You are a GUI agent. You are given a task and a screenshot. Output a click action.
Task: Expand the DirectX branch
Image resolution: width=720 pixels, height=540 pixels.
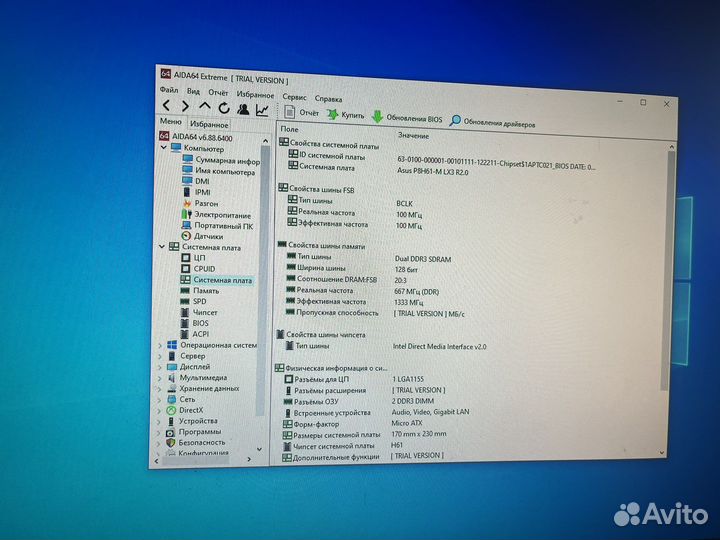pos(160,411)
